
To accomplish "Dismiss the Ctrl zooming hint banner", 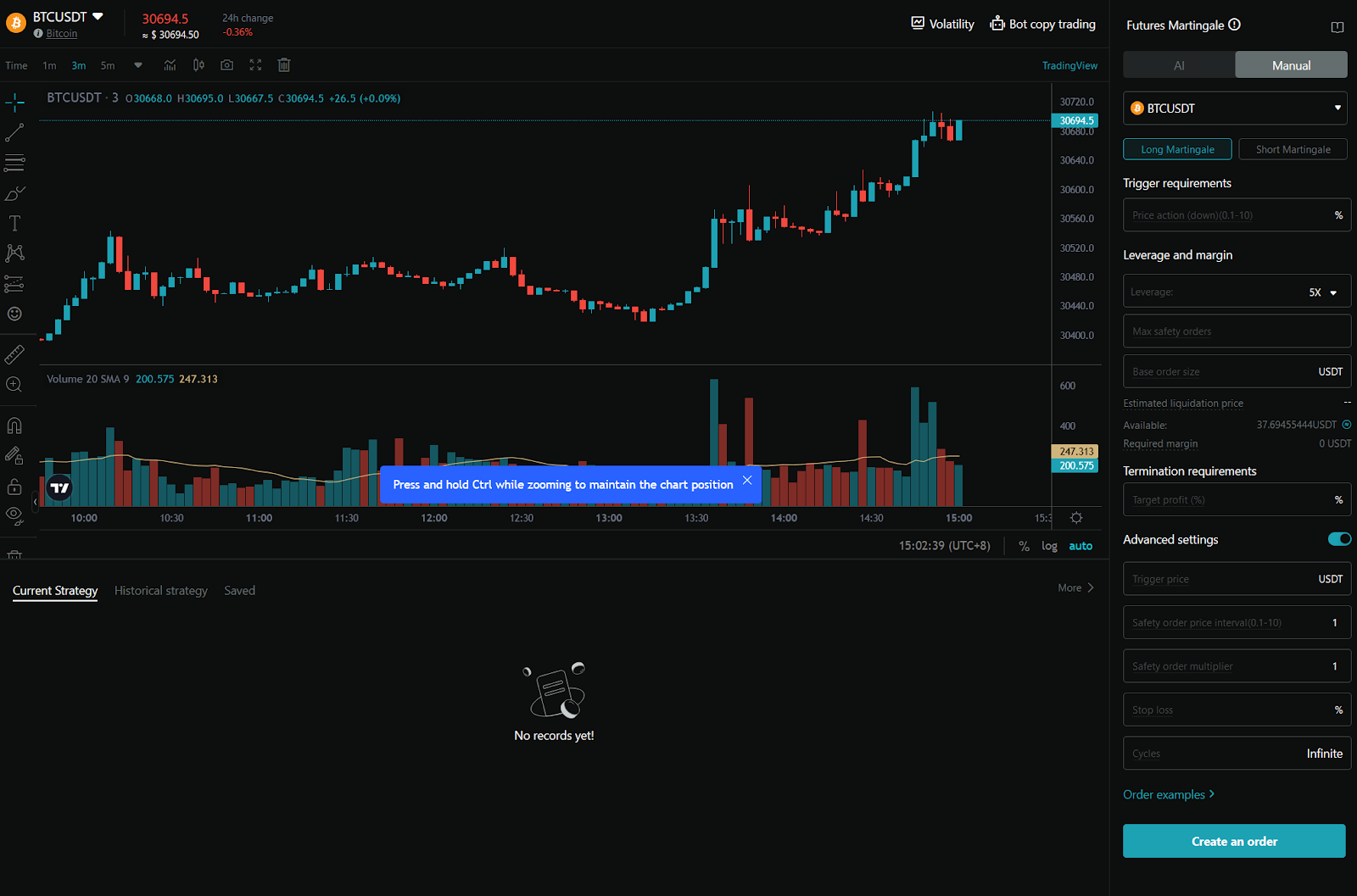I will pos(747,481).
